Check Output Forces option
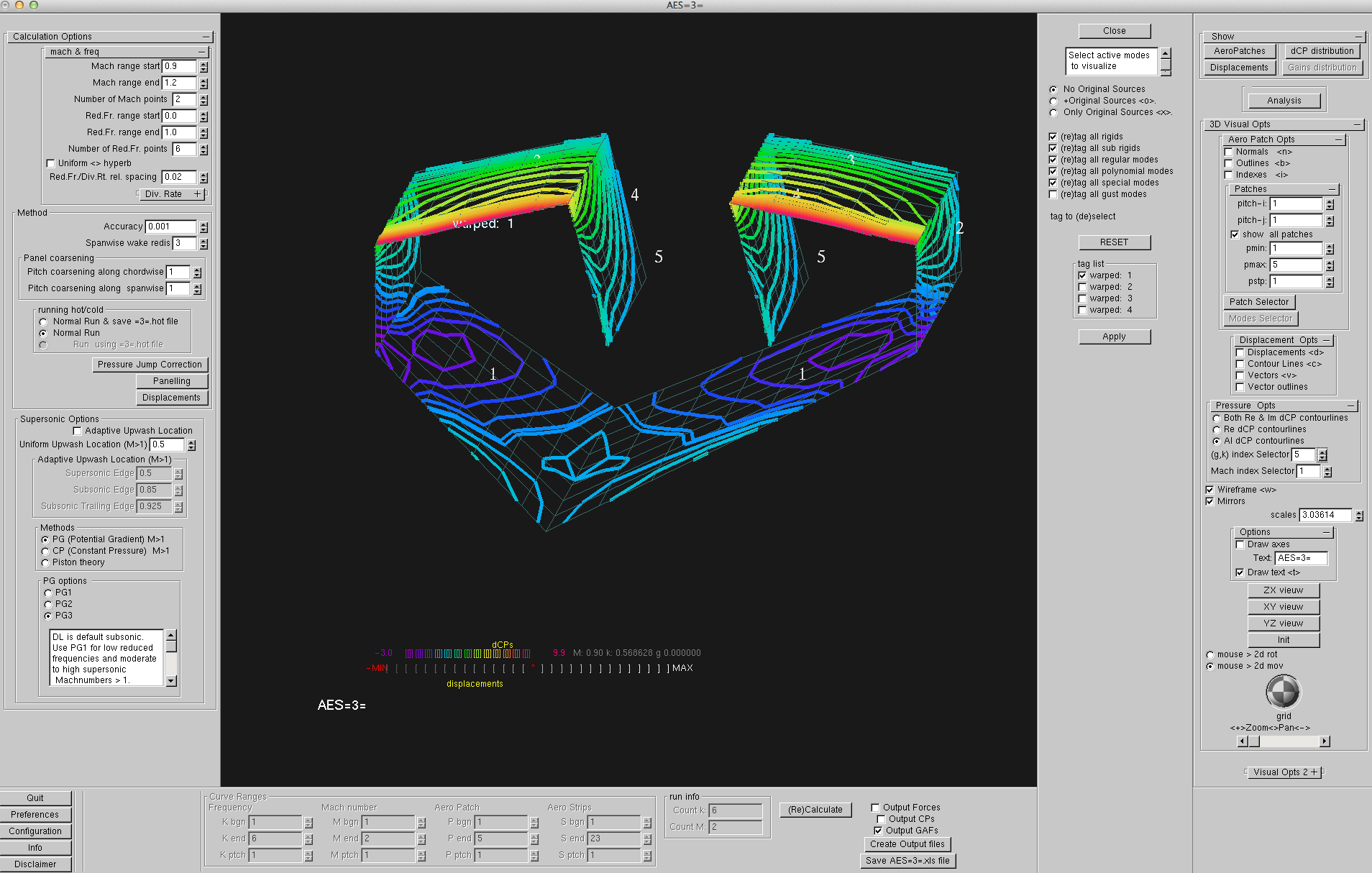Viewport: 1372px width, 873px height. (x=875, y=808)
